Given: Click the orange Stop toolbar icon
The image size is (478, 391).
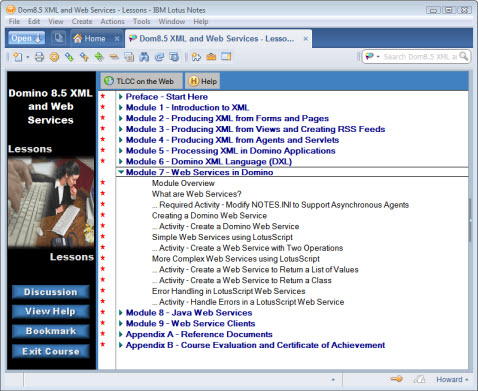Looking at the screenshot, I should coord(54,57).
